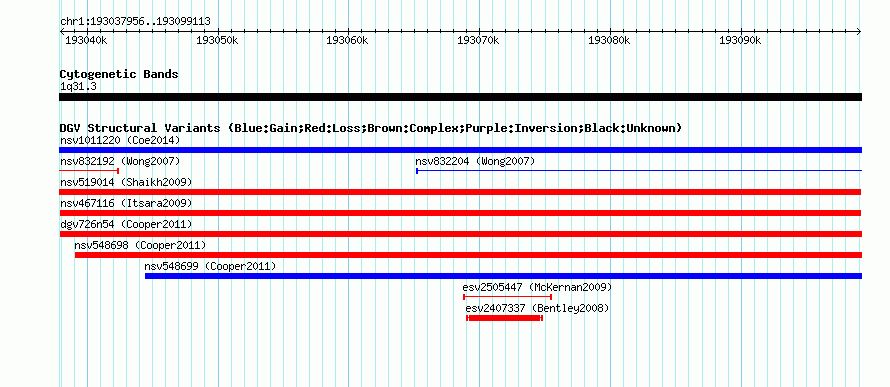
Task: Open the nsv519014 (Shaikh2009) red loss bar
Action: [x=460, y=192]
